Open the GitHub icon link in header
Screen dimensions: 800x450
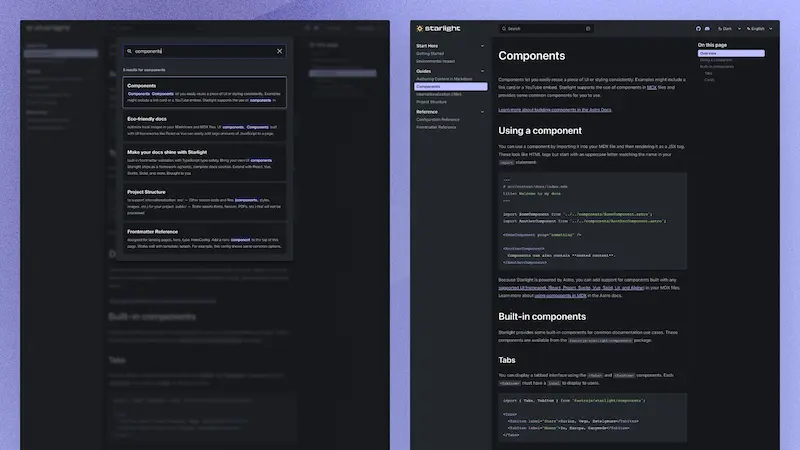pyautogui.click(x=698, y=29)
